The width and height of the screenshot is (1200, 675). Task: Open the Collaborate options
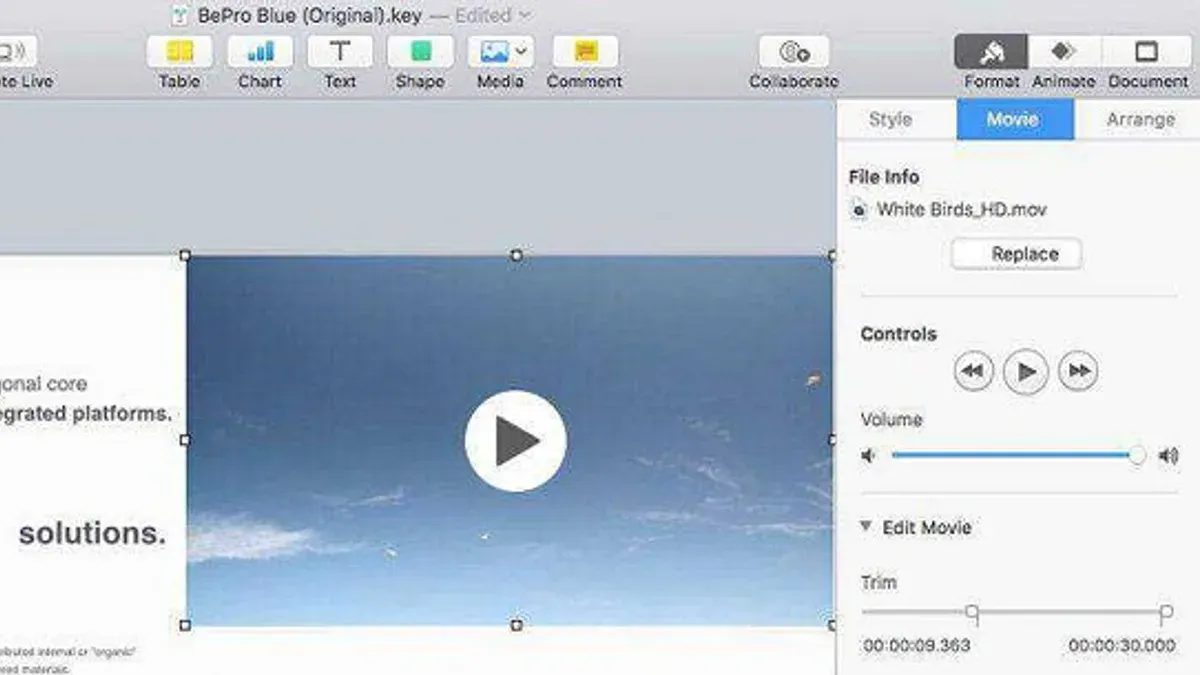pos(794,52)
